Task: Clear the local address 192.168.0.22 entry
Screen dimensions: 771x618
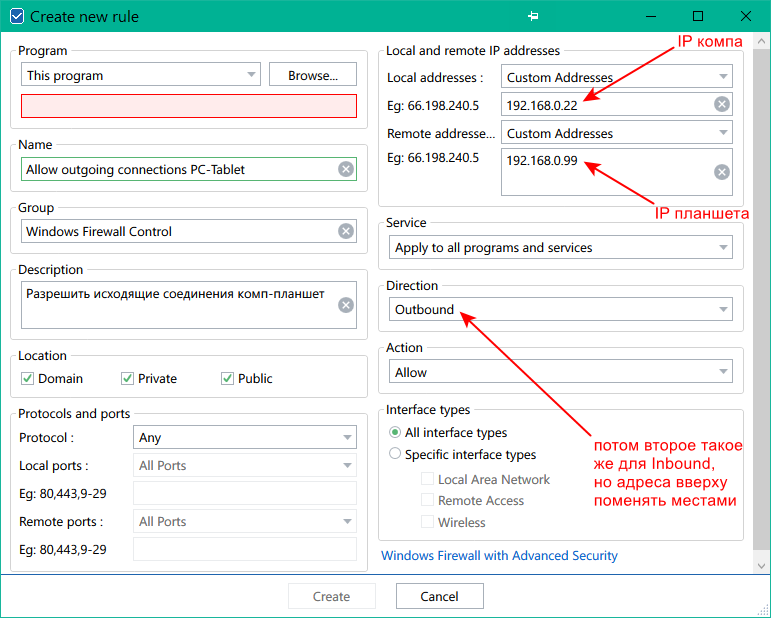Action: 721,104
